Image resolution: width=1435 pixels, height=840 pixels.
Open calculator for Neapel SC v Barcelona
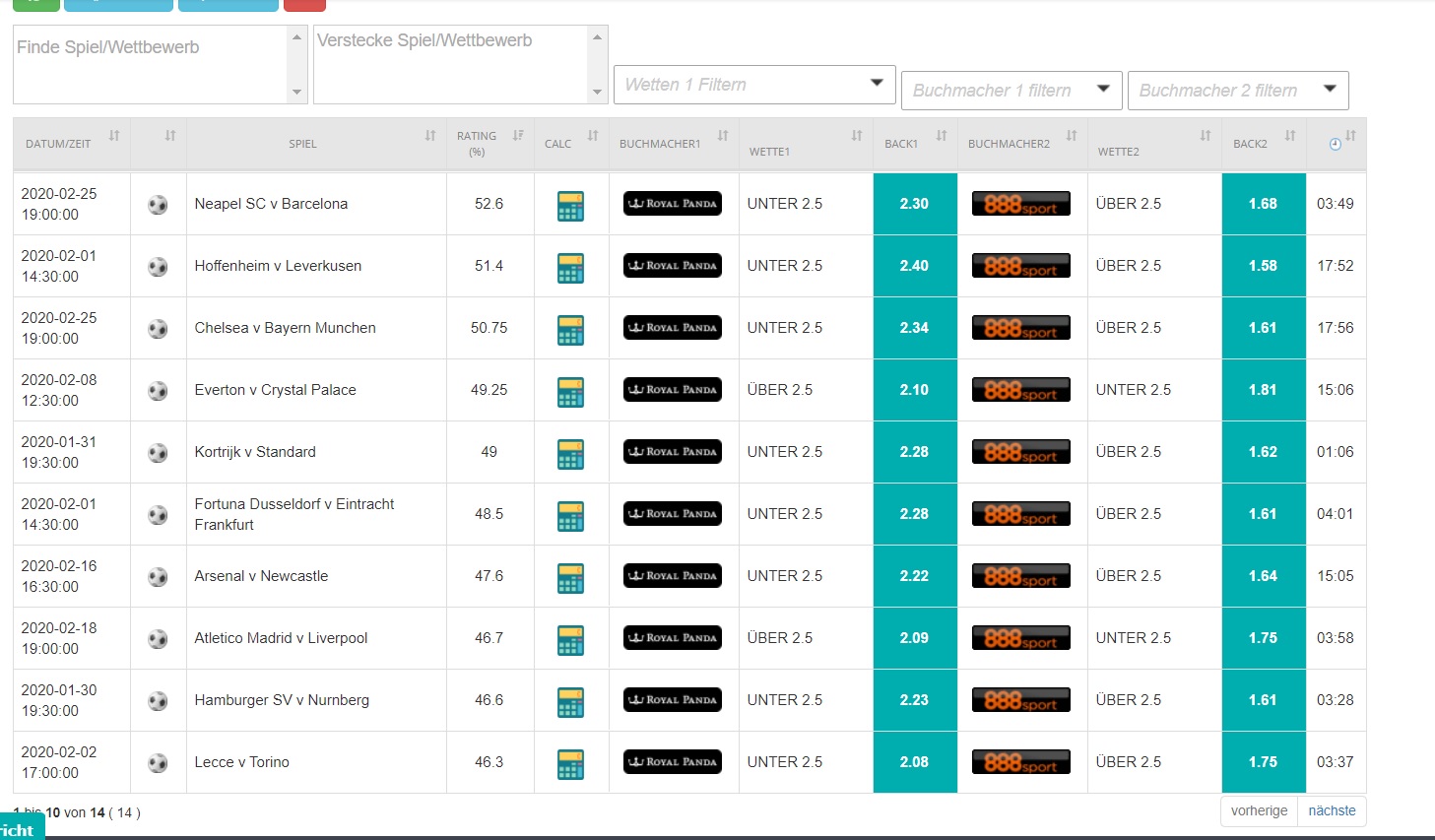click(x=570, y=206)
